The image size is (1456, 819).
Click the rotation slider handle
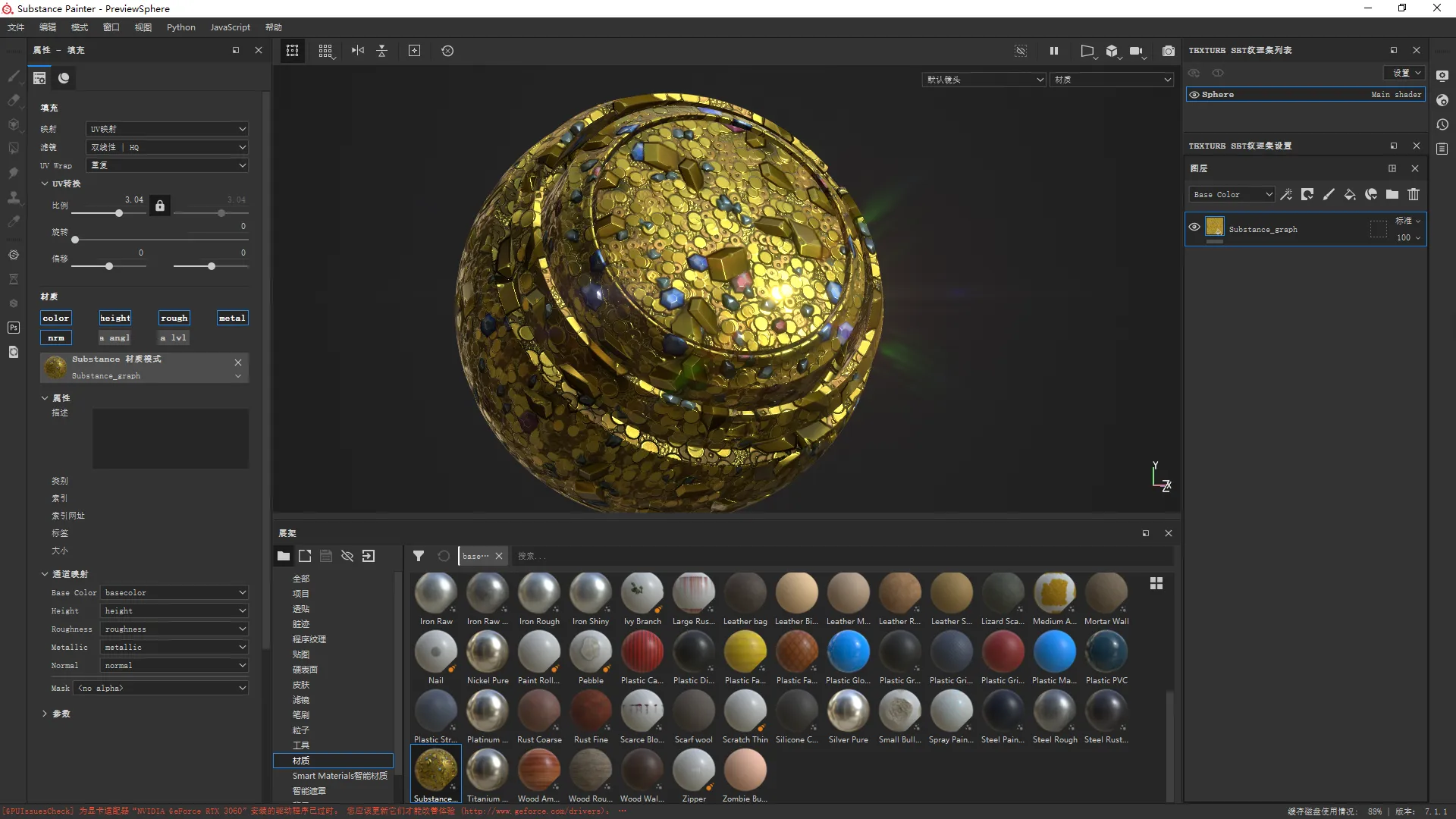(x=75, y=240)
